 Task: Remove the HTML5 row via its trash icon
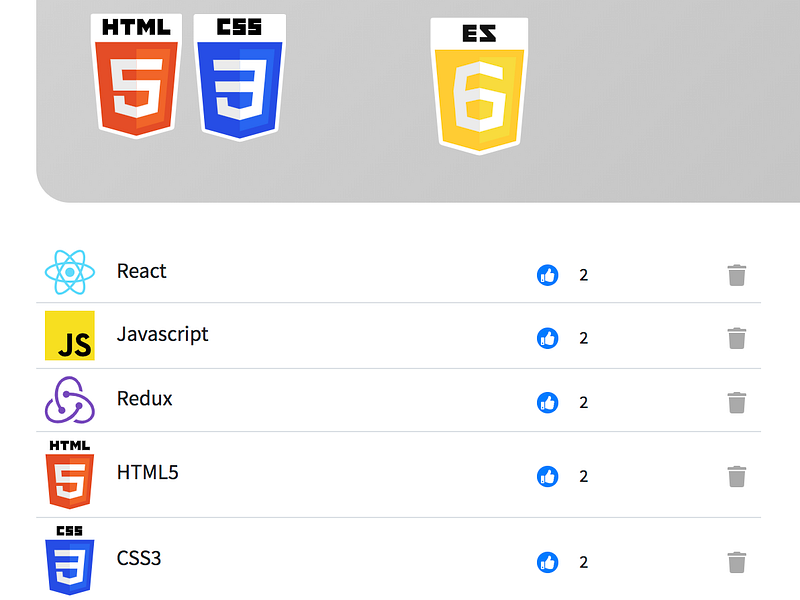coord(737,476)
